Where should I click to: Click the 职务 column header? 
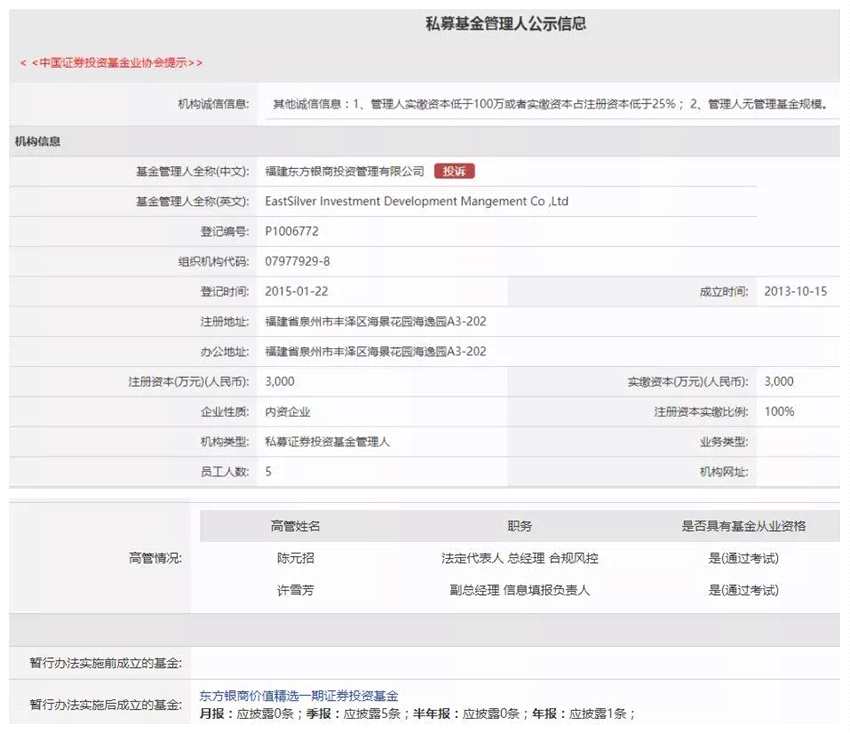[x=519, y=526]
